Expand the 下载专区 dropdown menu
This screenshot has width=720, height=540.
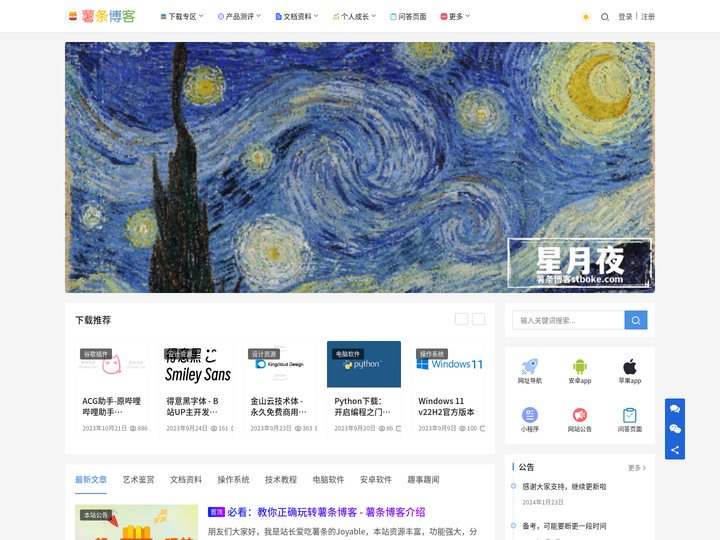(x=182, y=17)
